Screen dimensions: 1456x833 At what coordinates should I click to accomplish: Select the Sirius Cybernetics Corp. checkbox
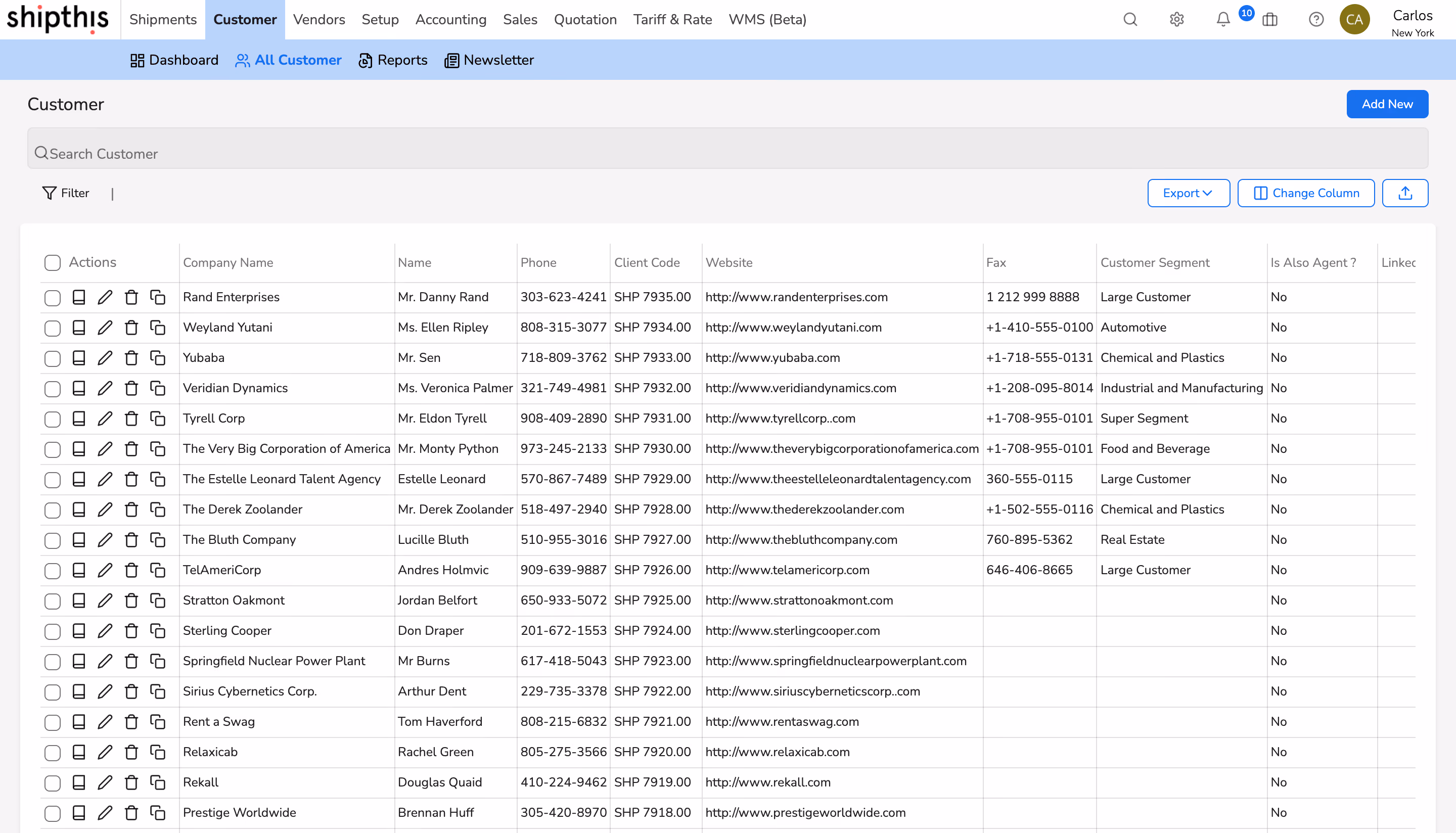(x=53, y=691)
